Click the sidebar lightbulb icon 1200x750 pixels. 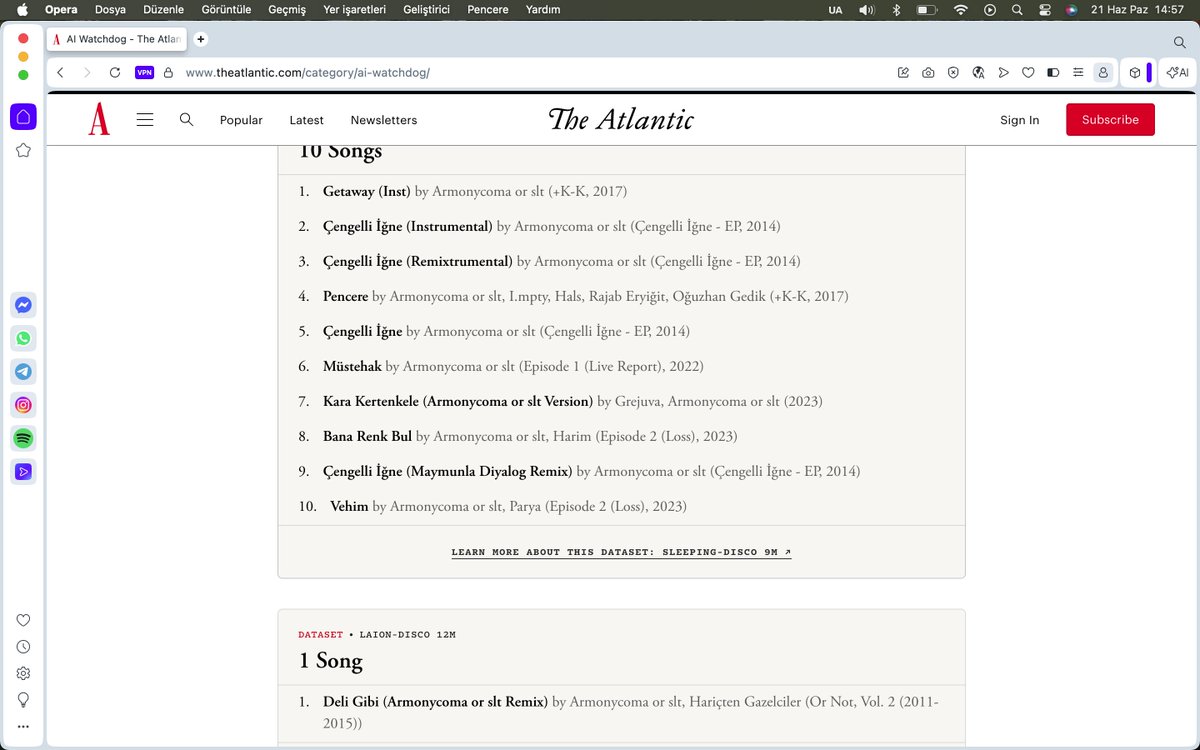tap(23, 700)
